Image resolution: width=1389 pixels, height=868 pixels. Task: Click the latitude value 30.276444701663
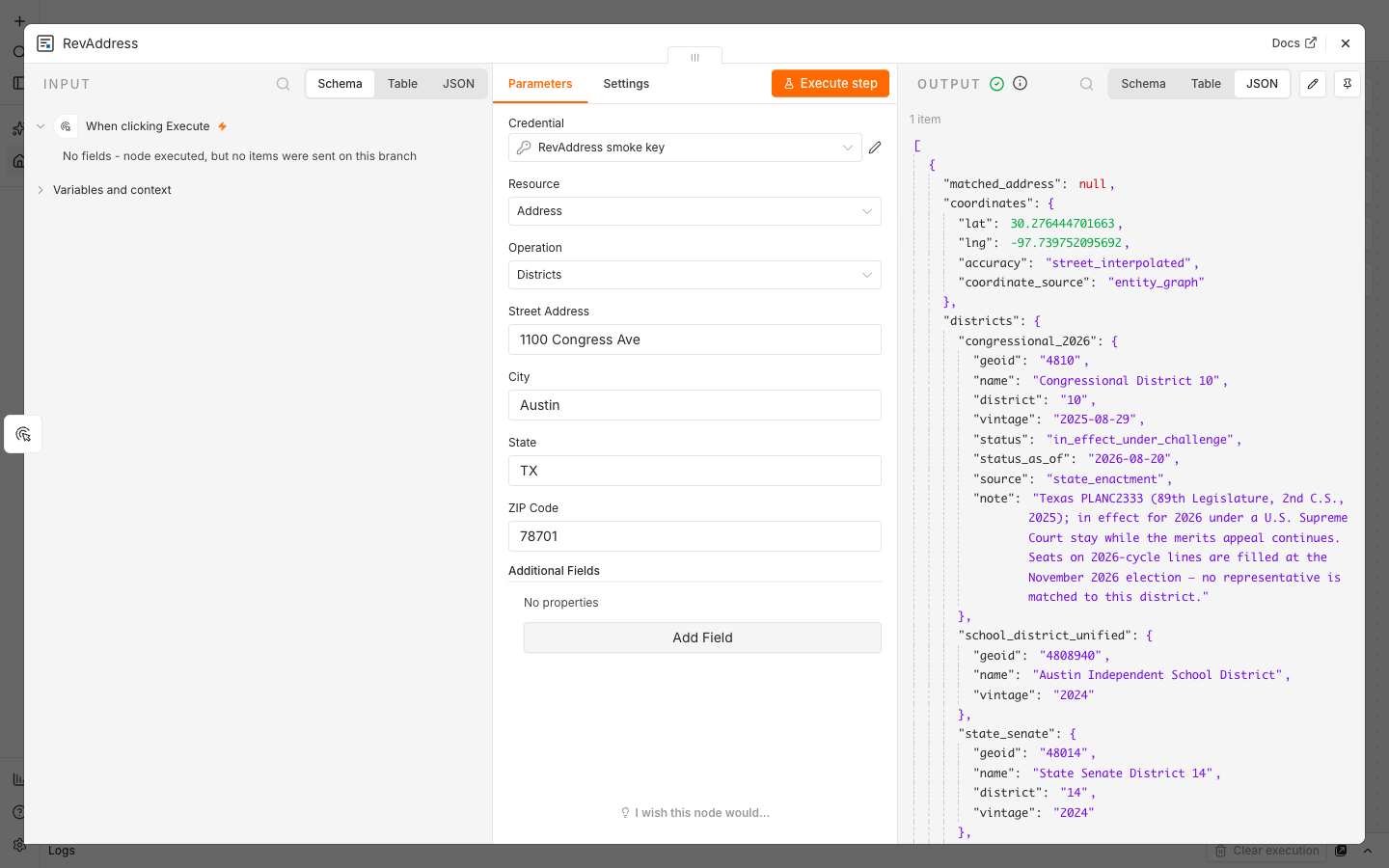1062,224
